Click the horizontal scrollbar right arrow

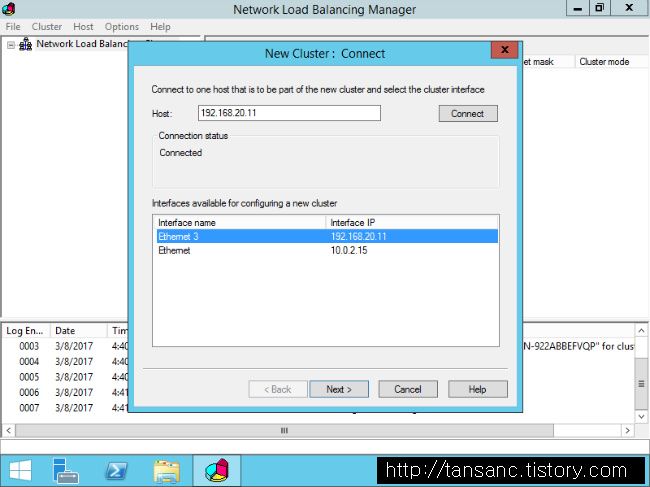pos(628,431)
